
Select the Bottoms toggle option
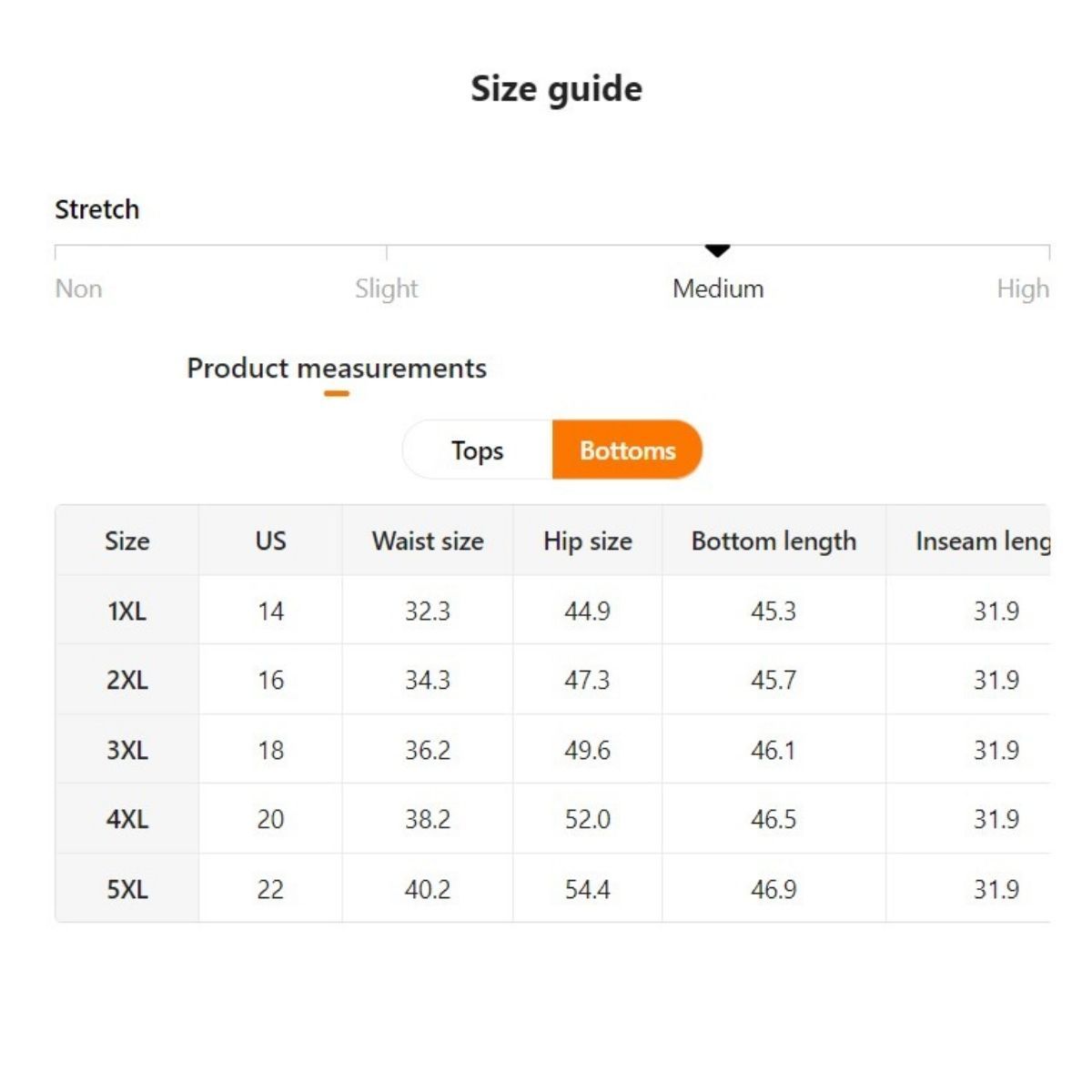point(627,450)
